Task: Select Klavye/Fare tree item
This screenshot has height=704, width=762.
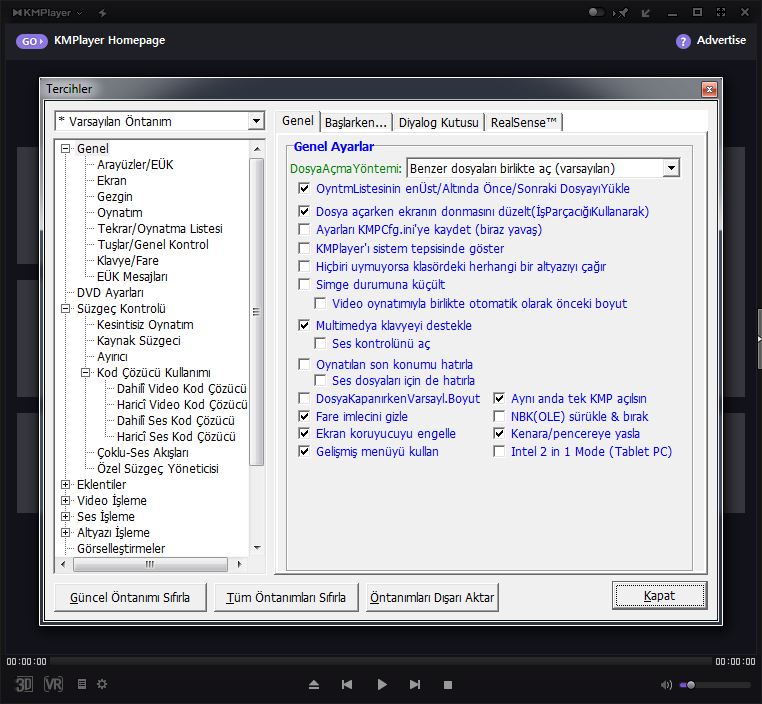Action: coord(128,261)
